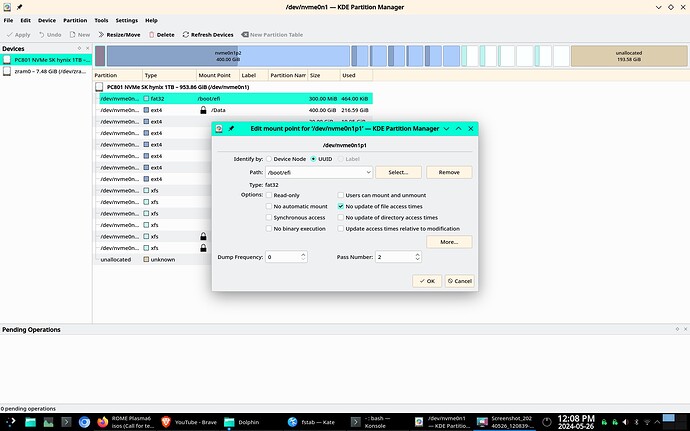Refresh Devices from the toolbar

[208, 35]
